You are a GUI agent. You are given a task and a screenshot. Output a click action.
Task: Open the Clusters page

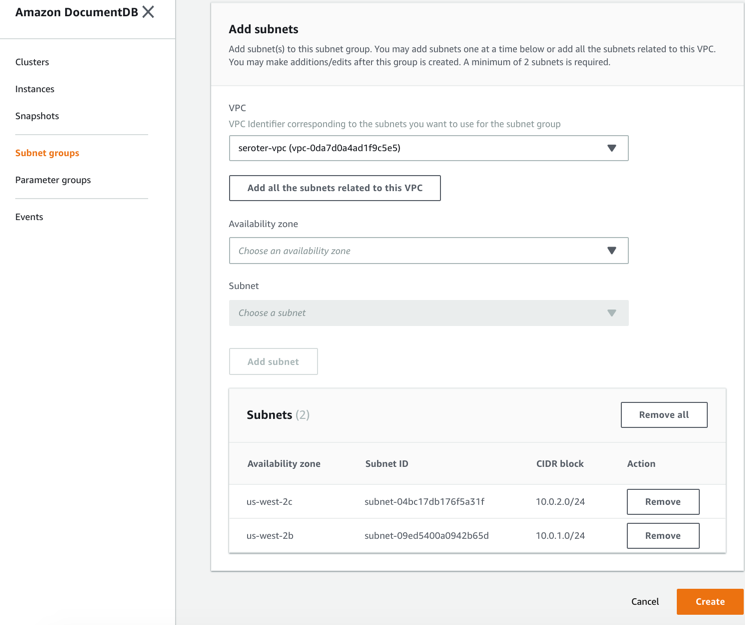tap(32, 62)
